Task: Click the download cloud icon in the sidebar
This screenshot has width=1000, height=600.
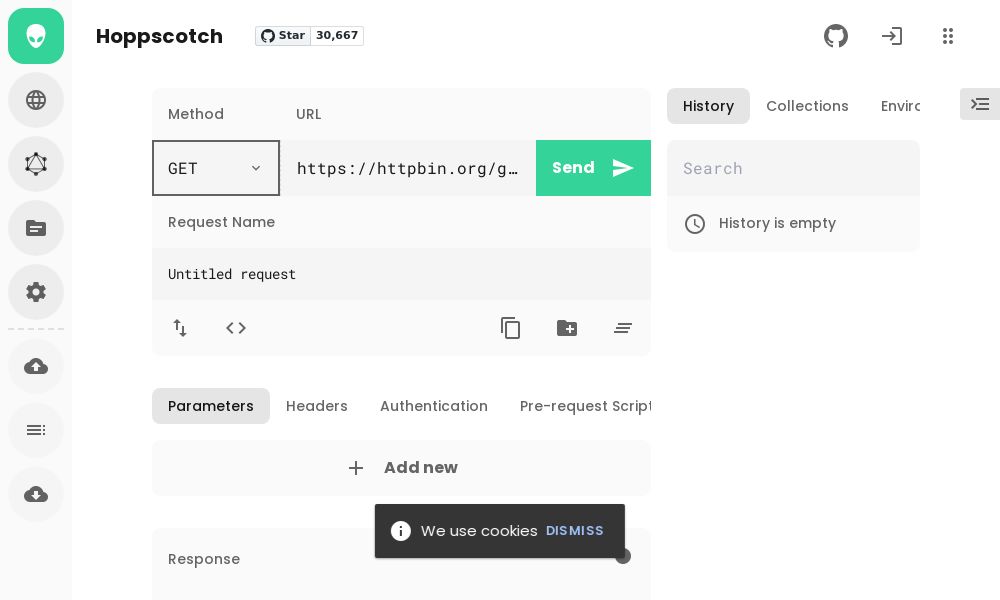Action: pyautogui.click(x=36, y=494)
